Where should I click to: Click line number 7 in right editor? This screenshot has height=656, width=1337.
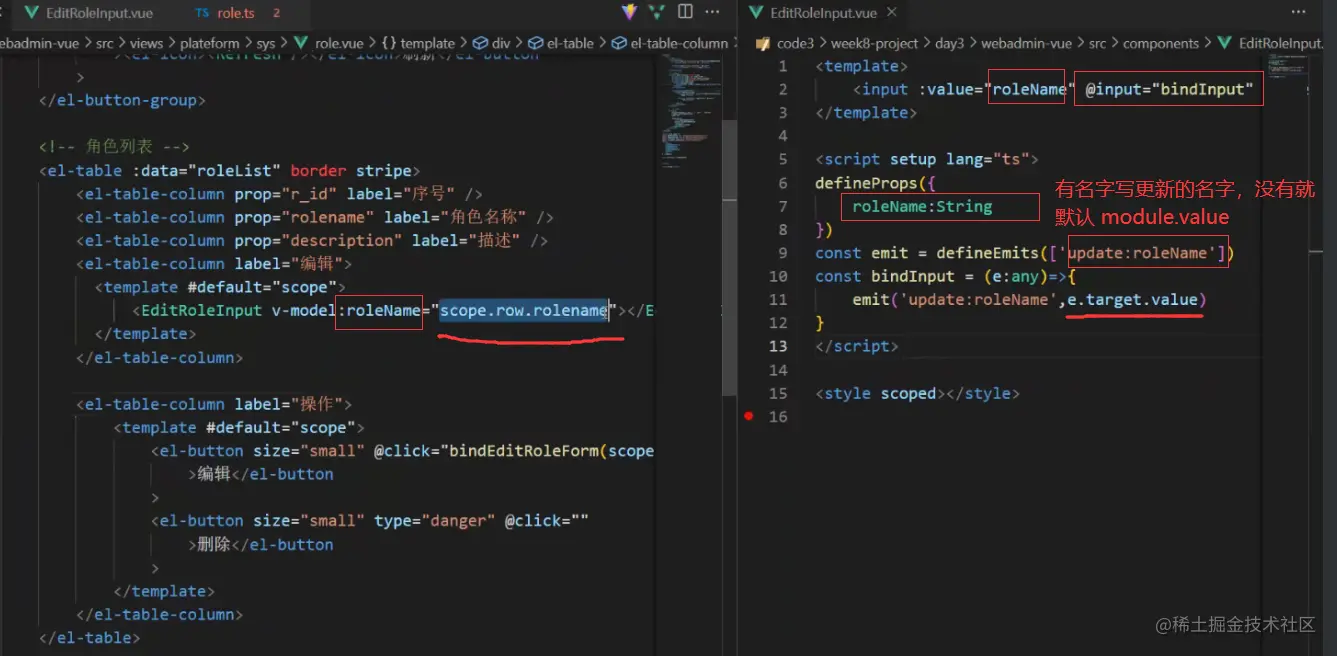click(783, 206)
